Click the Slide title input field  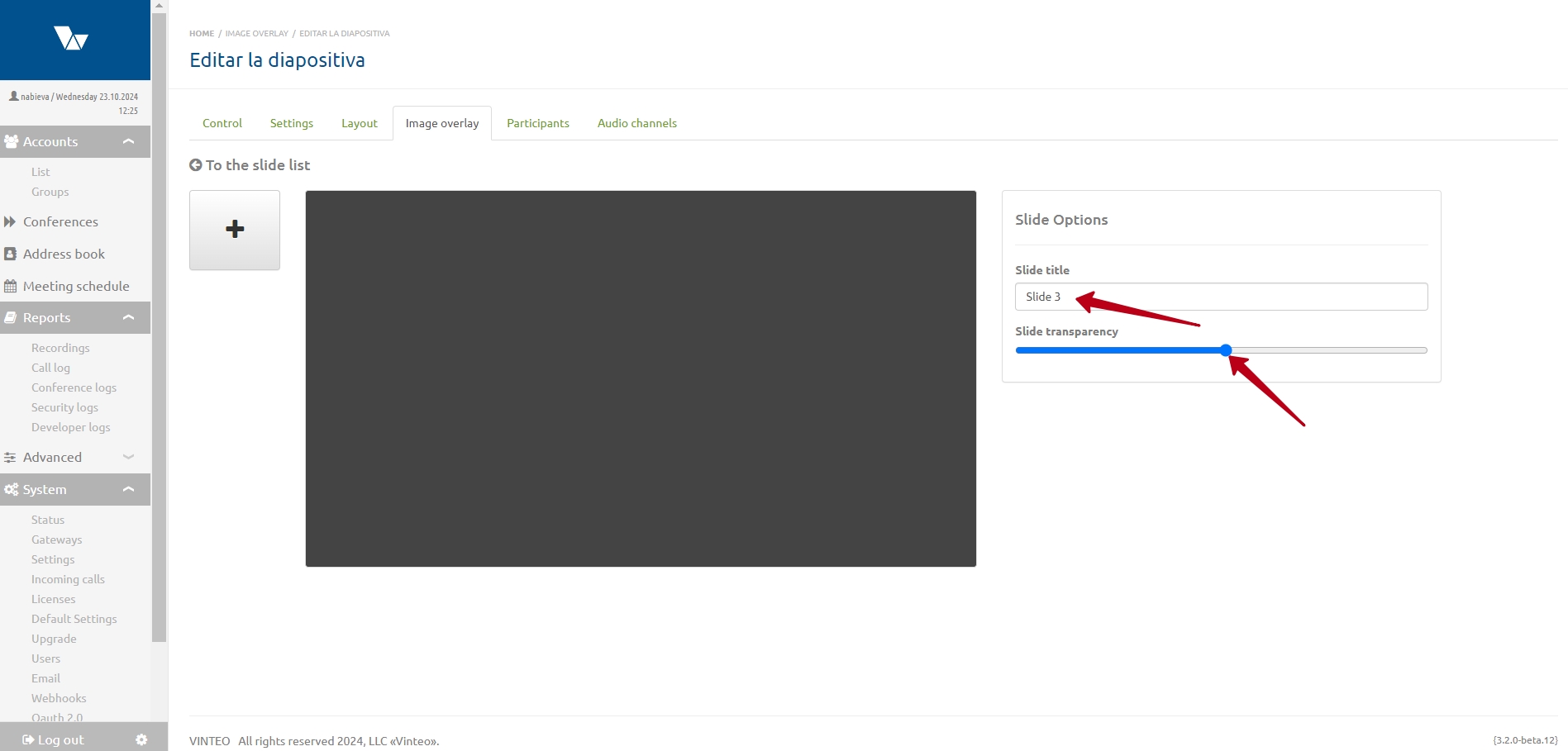[1221, 297]
